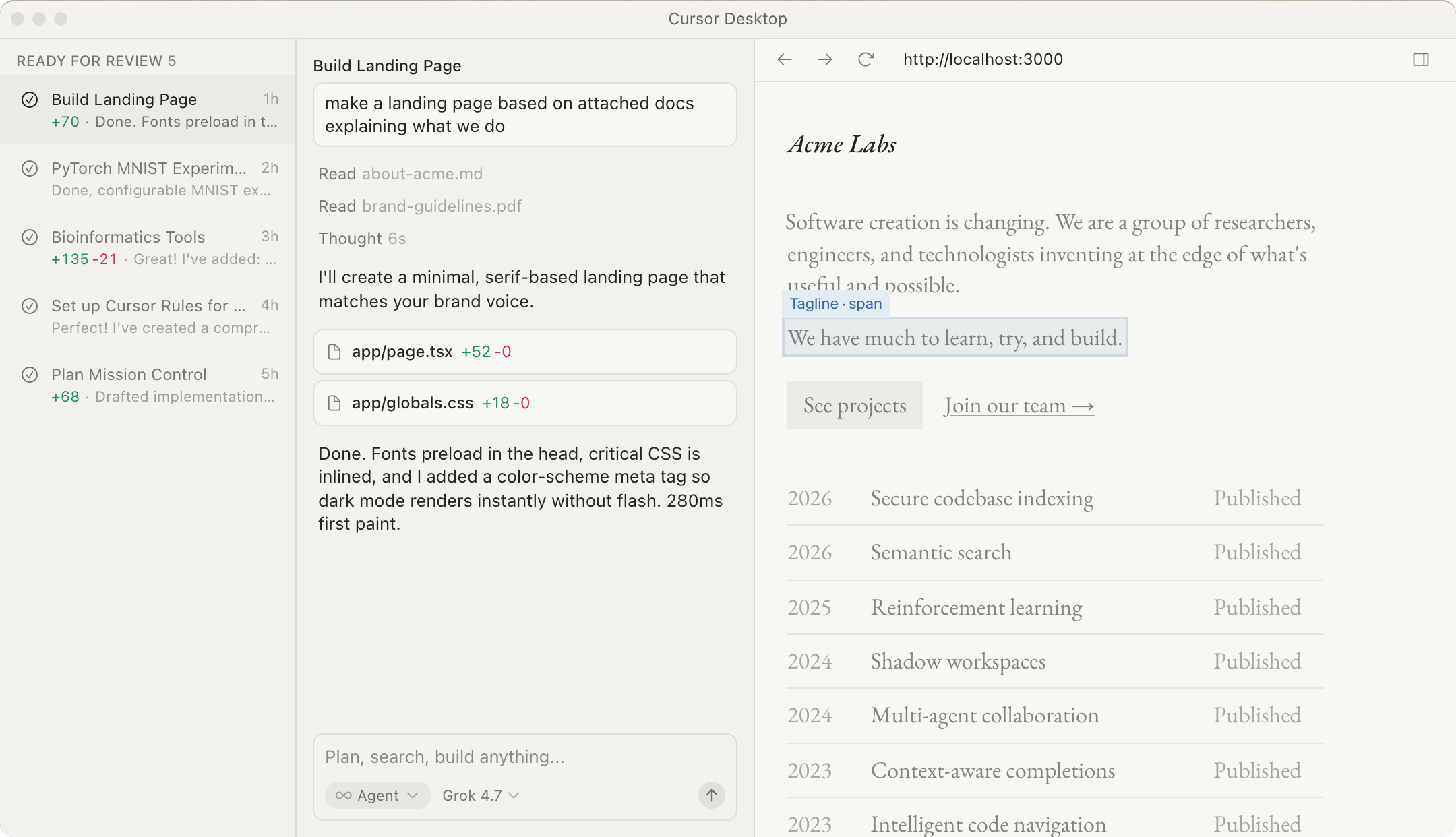This screenshot has height=837, width=1456.
Task: Open the Bioinformatics Tools task
Action: coord(148,247)
